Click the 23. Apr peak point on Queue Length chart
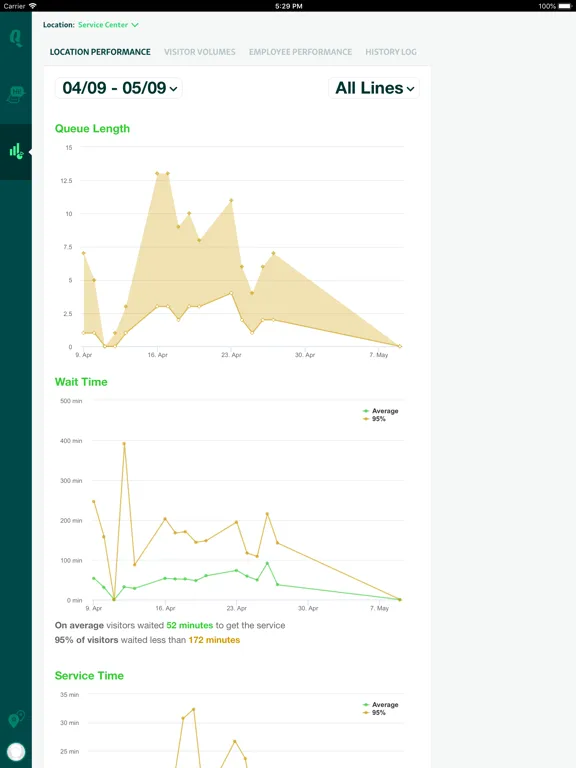Viewport: 576px width, 768px height. (231, 200)
